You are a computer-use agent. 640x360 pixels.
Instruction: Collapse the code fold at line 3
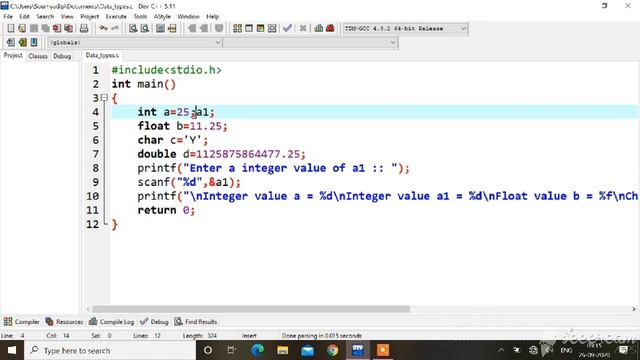pos(104,98)
